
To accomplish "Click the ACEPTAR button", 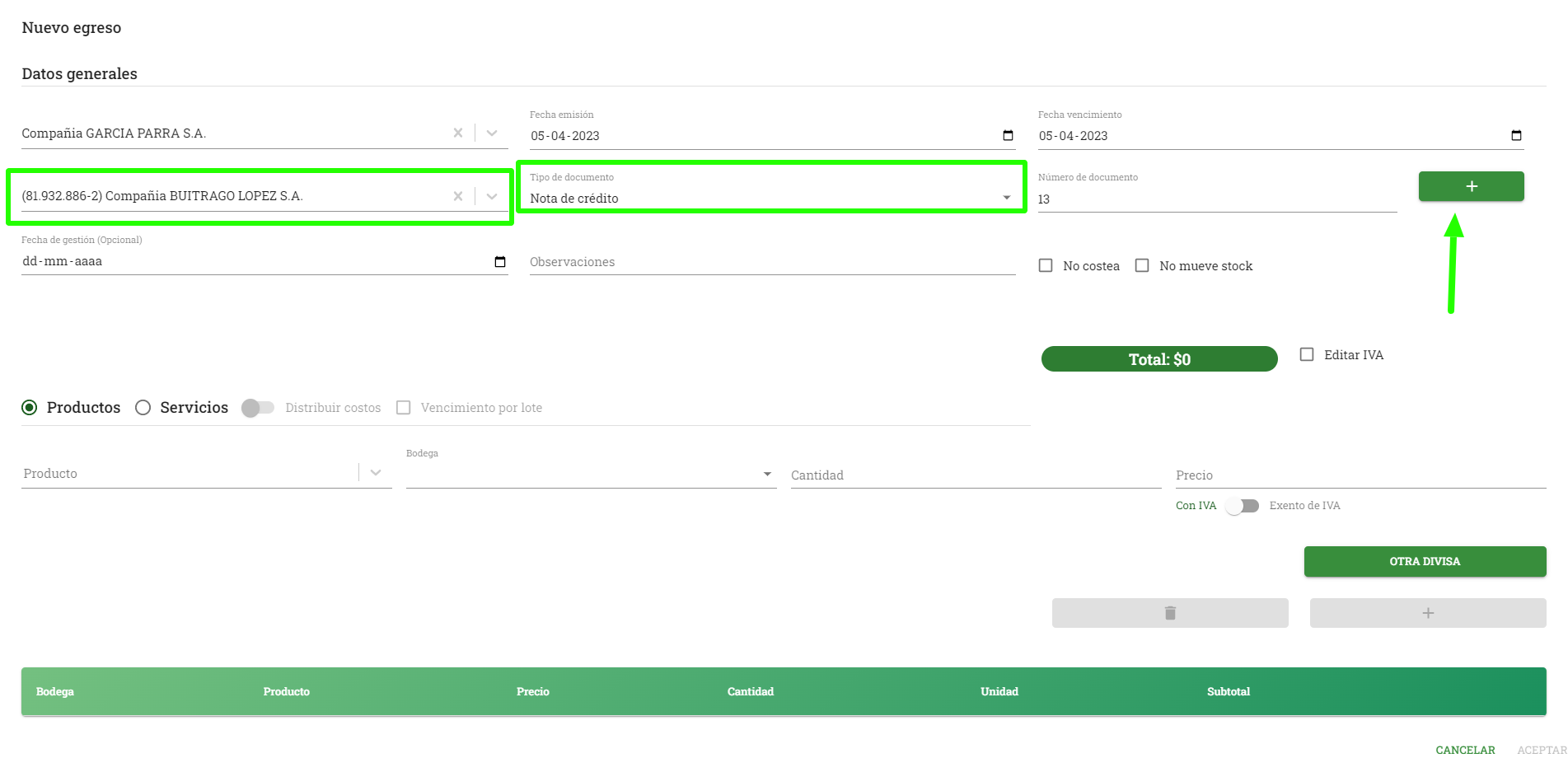I will [1542, 750].
